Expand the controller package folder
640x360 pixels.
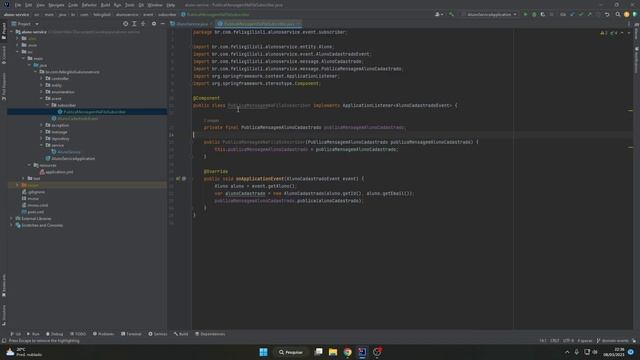pyautogui.click(x=42, y=78)
